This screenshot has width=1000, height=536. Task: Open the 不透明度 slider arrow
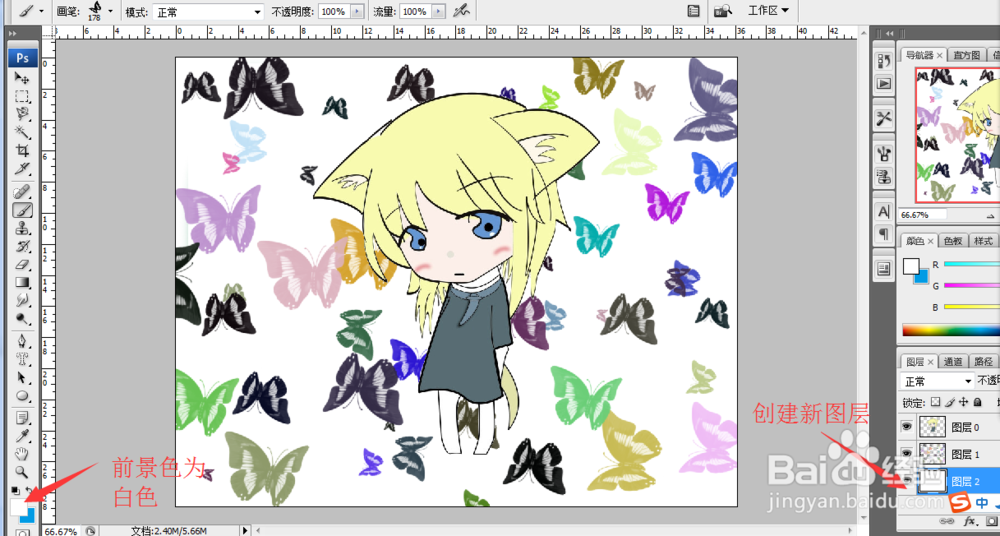coord(358,11)
